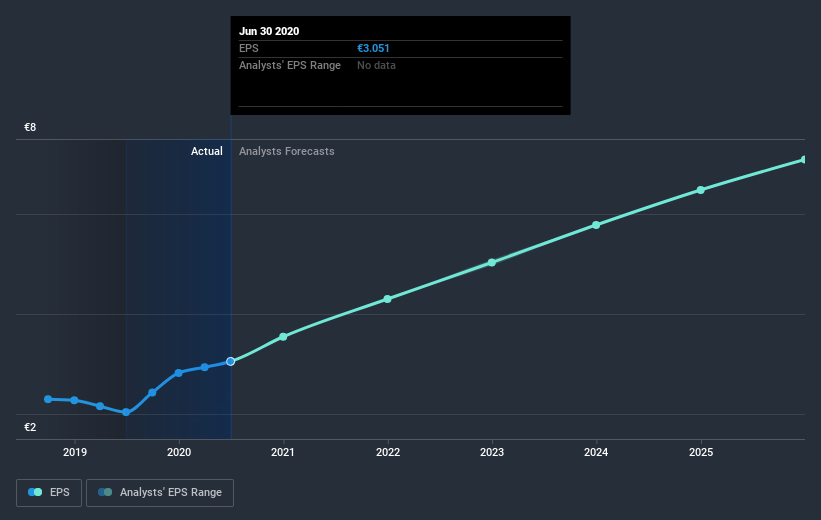Click the €2 y-axis label
This screenshot has width=821, height=520.
click(30, 427)
